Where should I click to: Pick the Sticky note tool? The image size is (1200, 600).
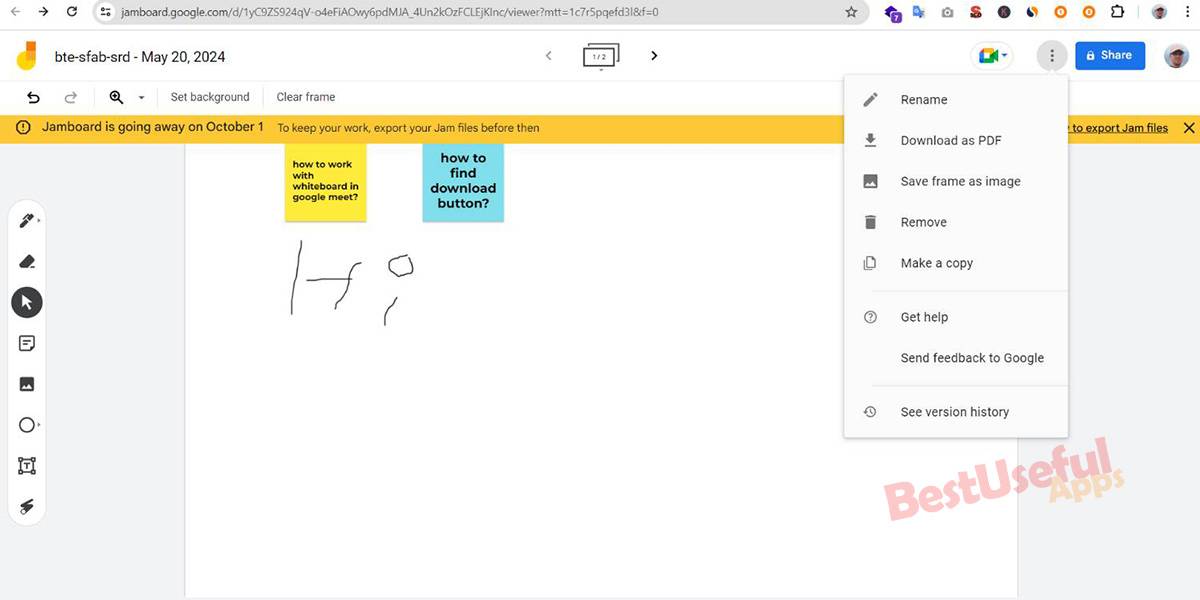click(x=27, y=342)
